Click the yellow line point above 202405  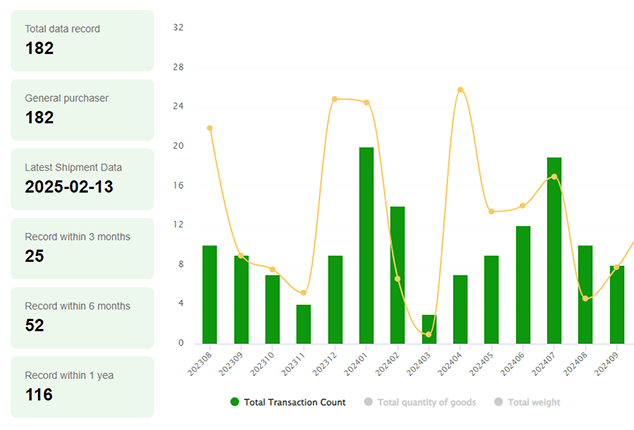[491, 212]
